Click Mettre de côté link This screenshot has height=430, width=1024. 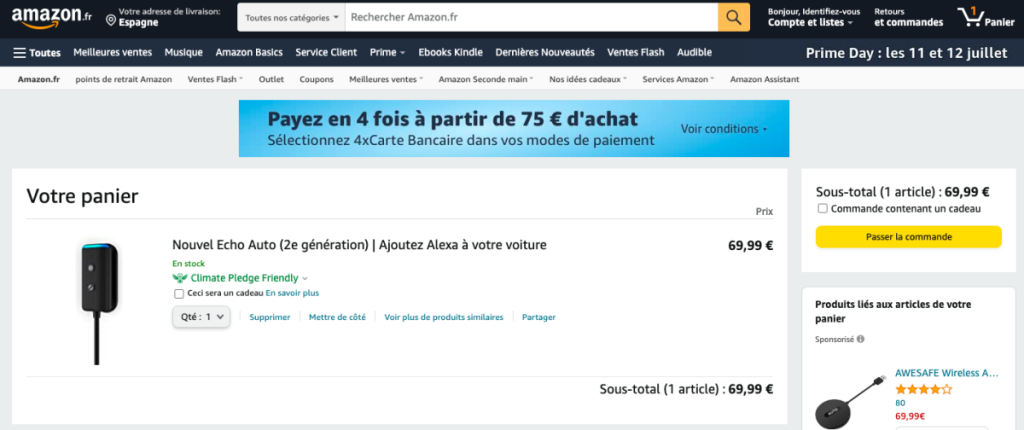coord(337,317)
